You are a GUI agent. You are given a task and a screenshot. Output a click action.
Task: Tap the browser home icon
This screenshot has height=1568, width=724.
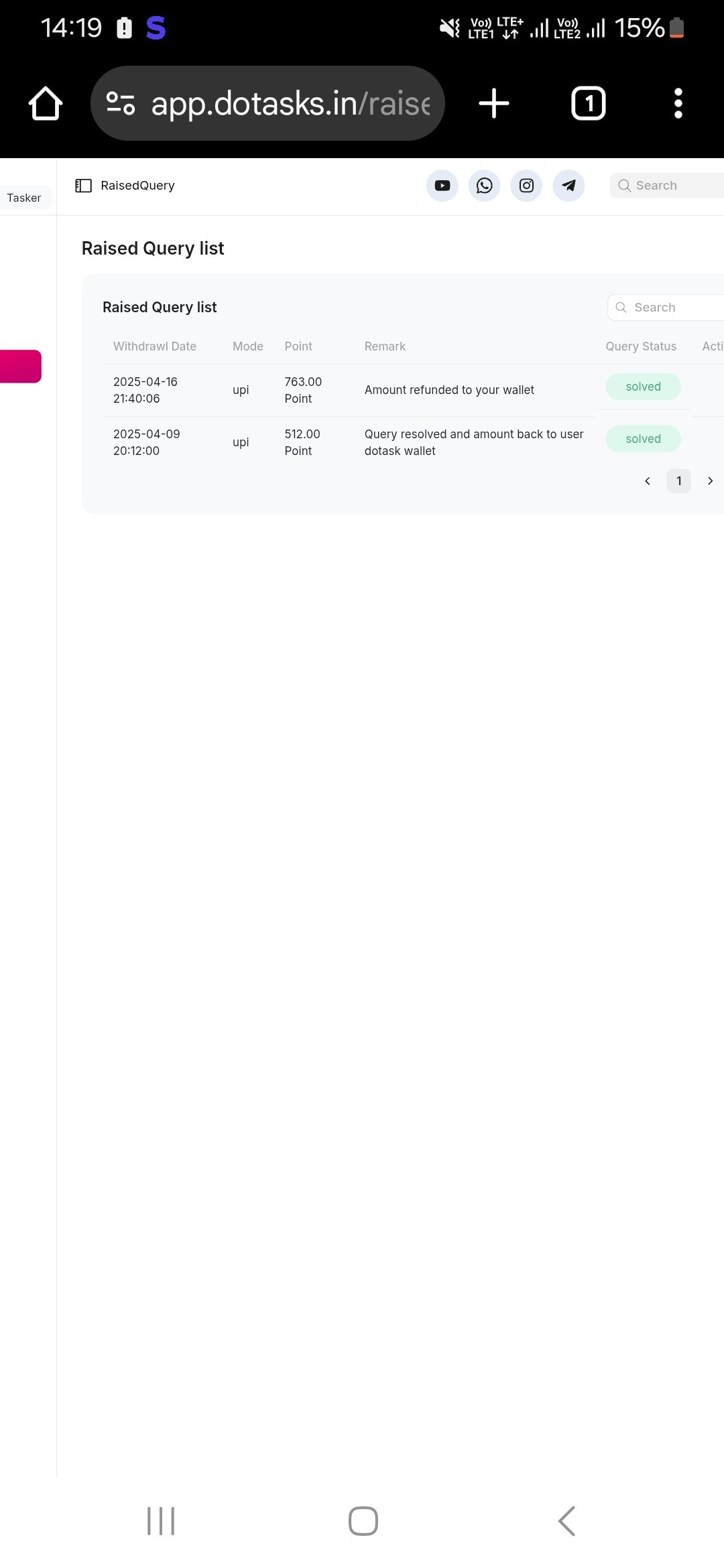point(46,103)
